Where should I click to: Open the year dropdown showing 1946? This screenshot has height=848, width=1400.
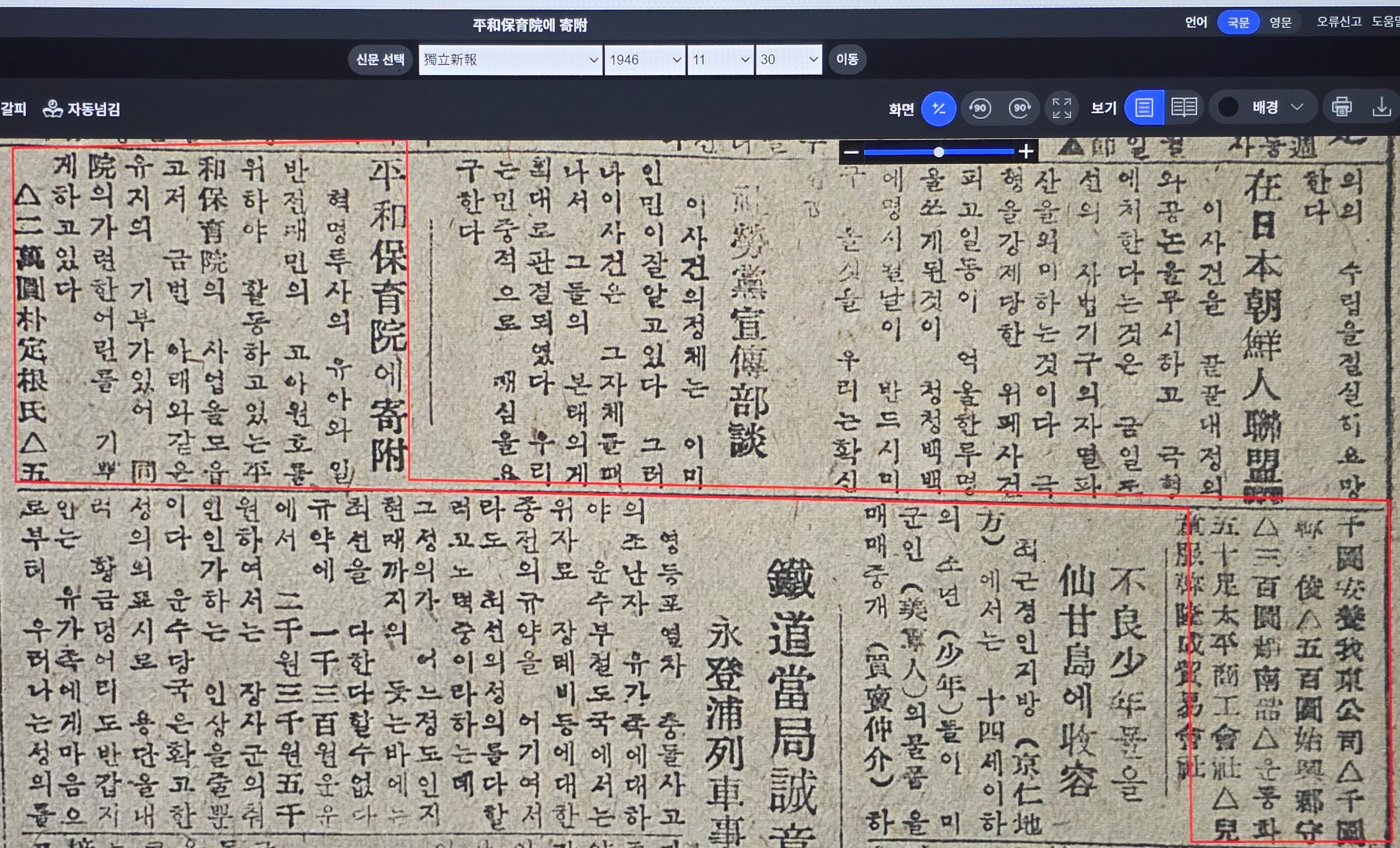click(645, 59)
